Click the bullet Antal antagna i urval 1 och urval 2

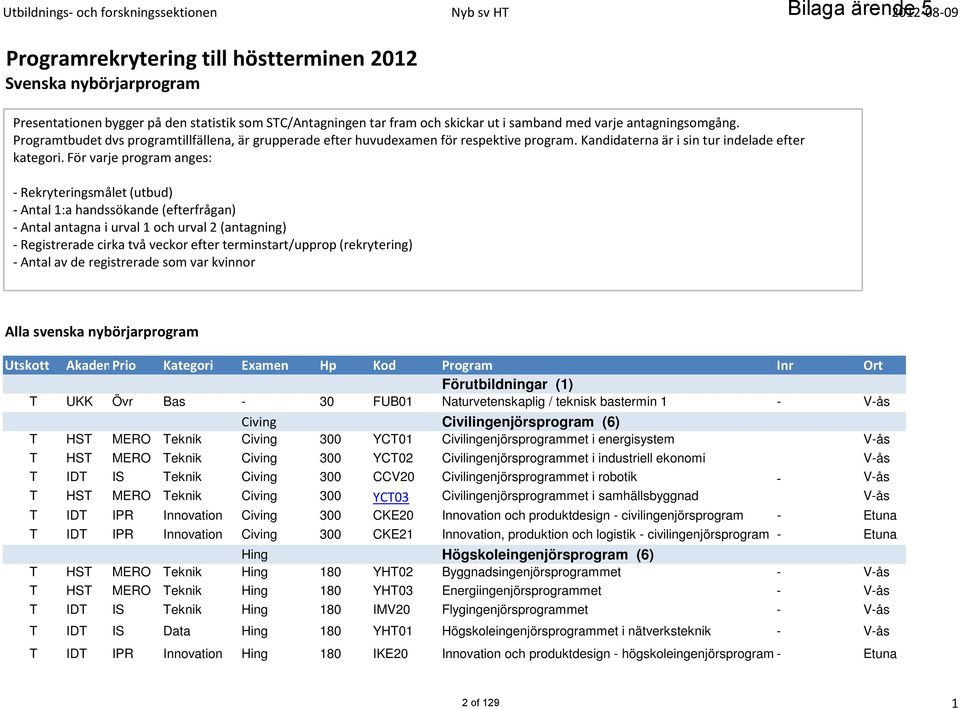coord(149,227)
